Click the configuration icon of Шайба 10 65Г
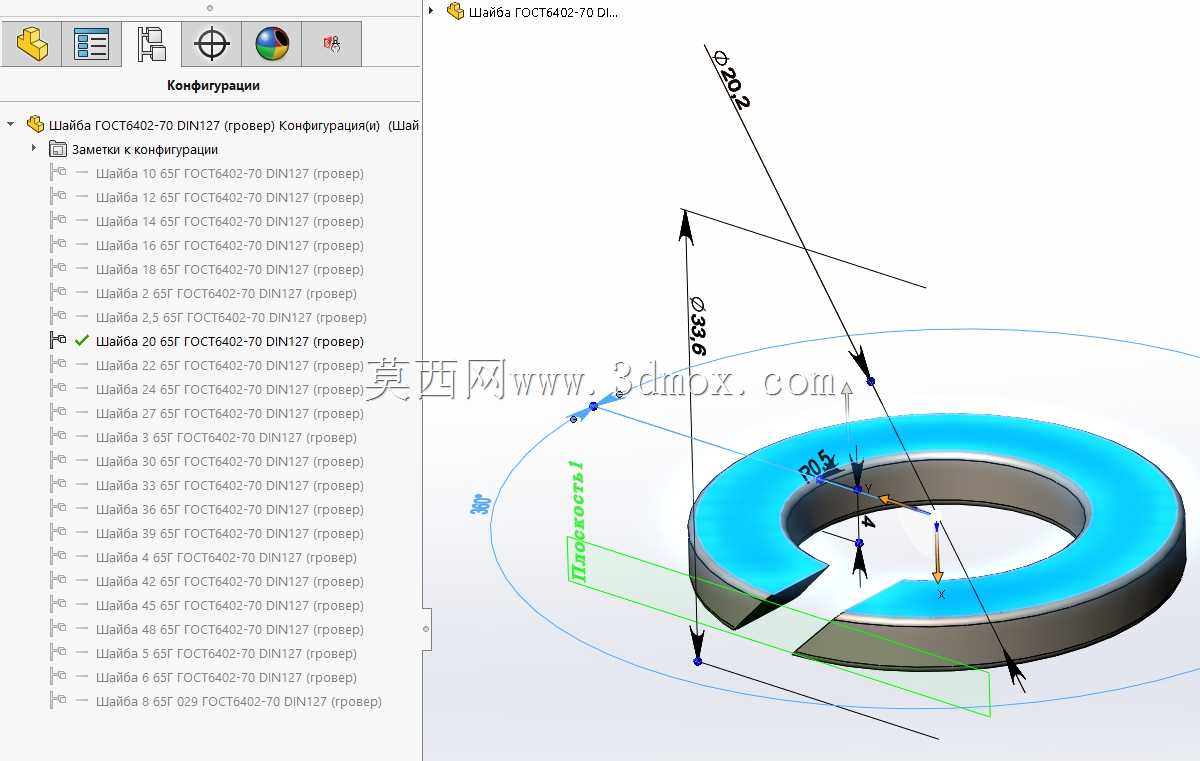The height and width of the screenshot is (761, 1200). click(x=58, y=173)
